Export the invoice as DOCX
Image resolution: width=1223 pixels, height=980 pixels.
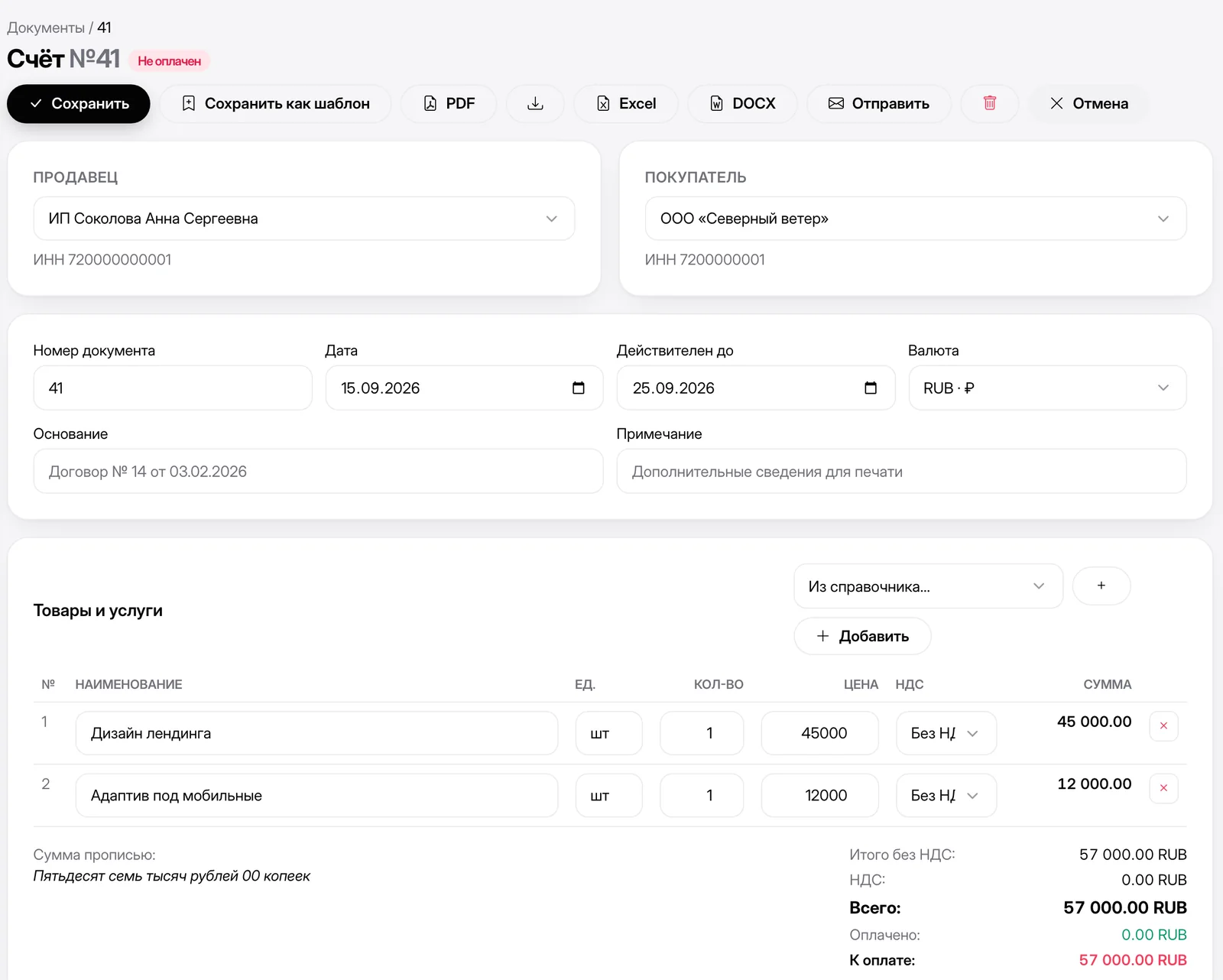coord(742,103)
